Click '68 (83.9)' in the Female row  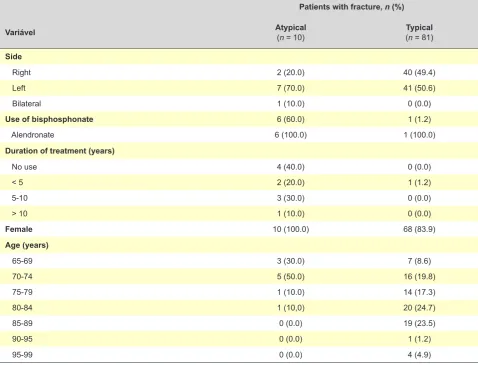point(419,229)
